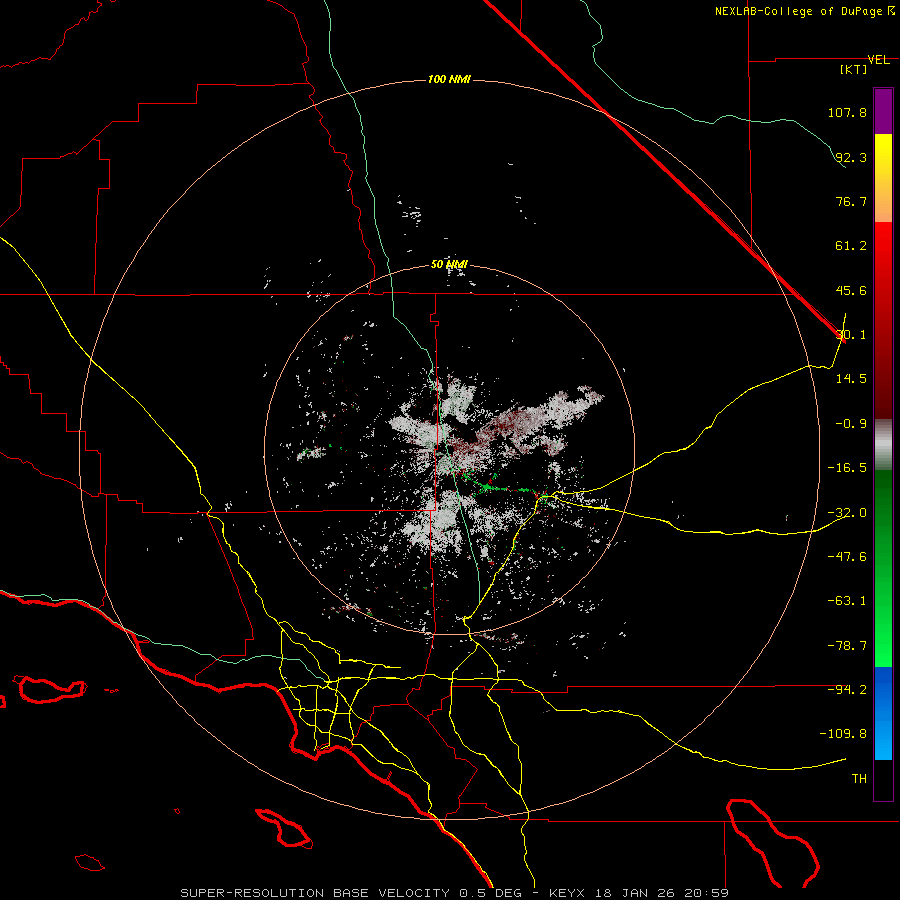This screenshot has width=900, height=900.
Task: Pick the black TH segment of color bar
Action: point(883,780)
